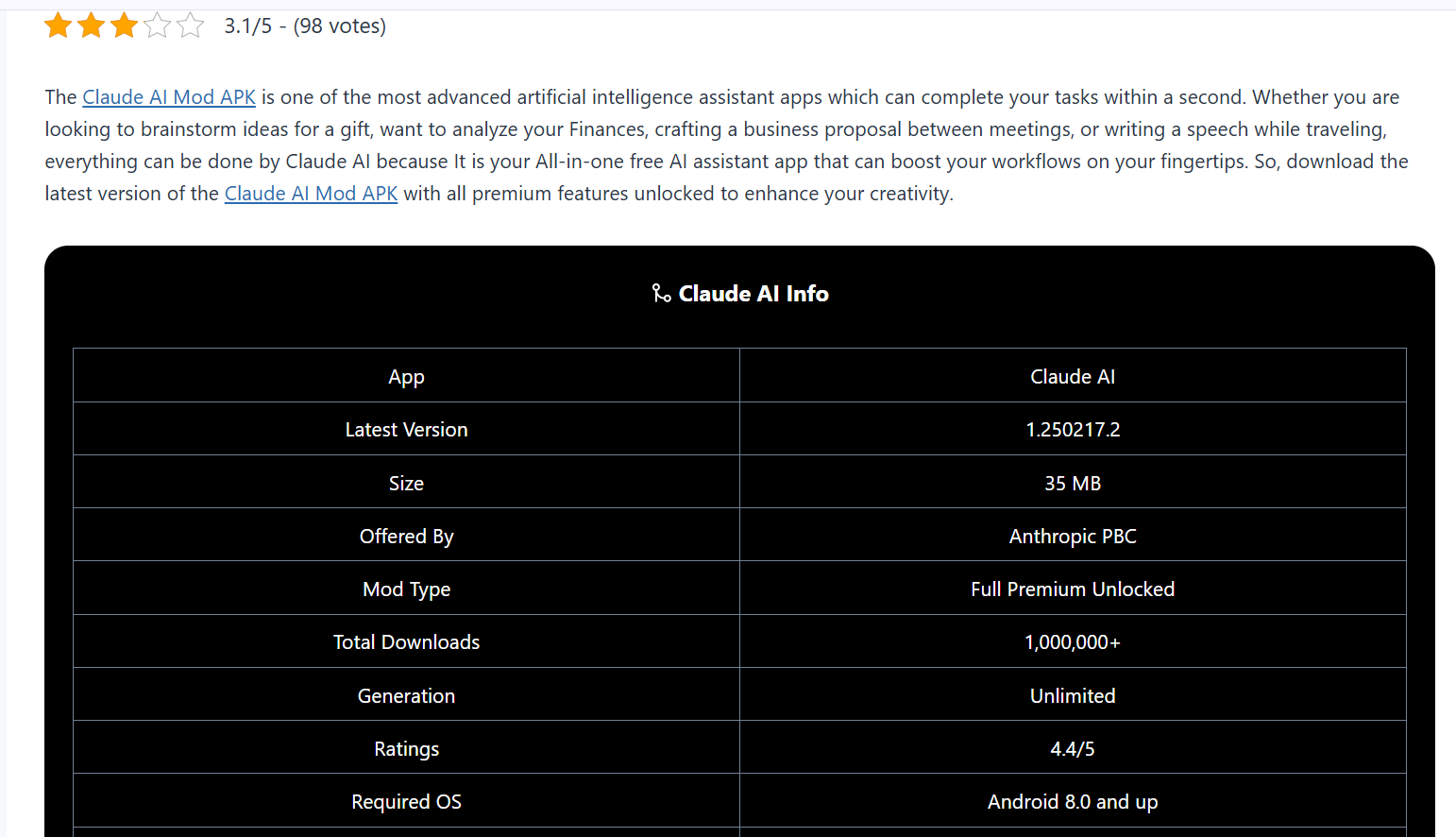Select the 'Size' label cell
1456x837 pixels.
point(406,483)
